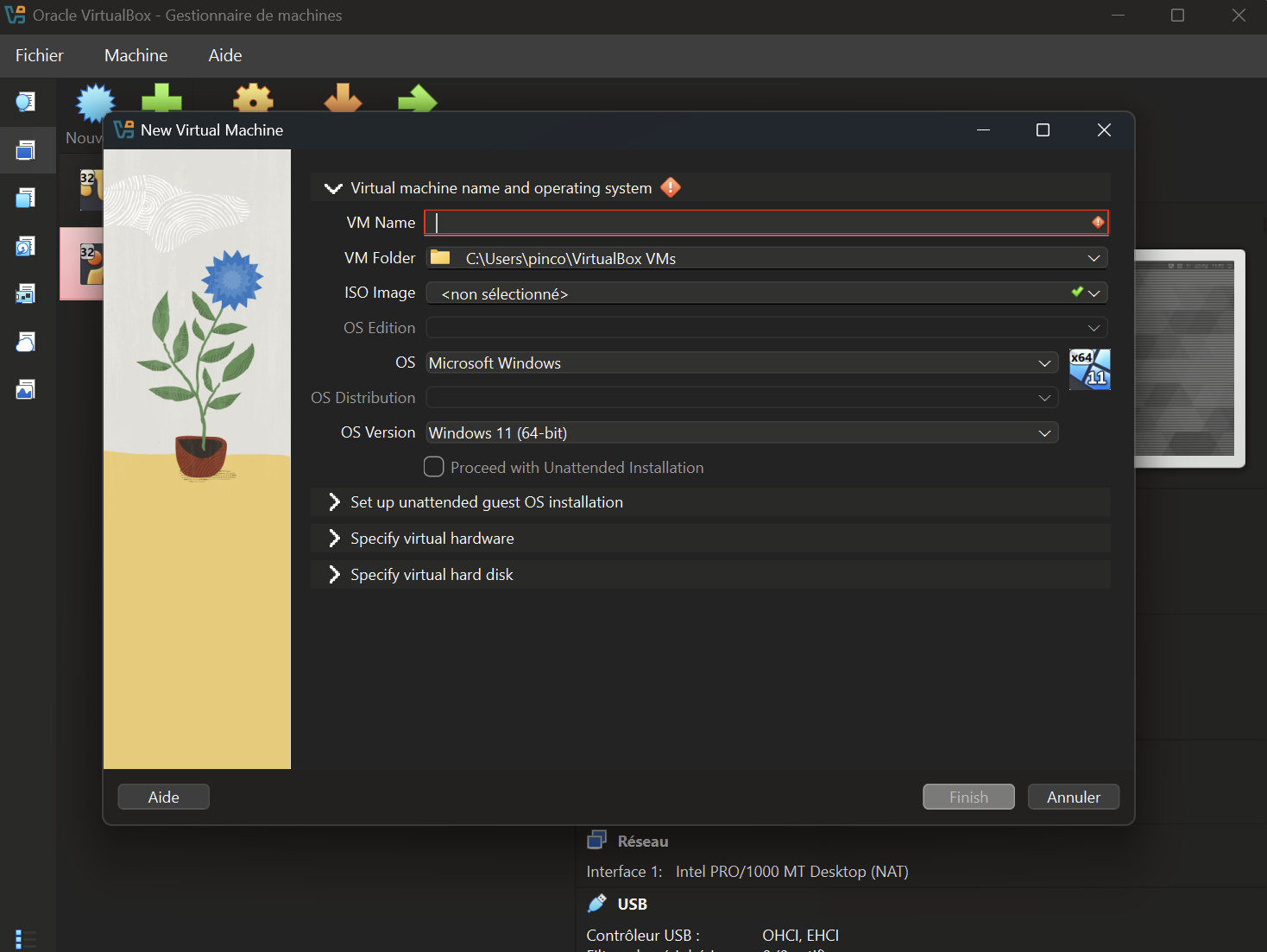
Task: Open the Machine menu
Action: (x=136, y=55)
